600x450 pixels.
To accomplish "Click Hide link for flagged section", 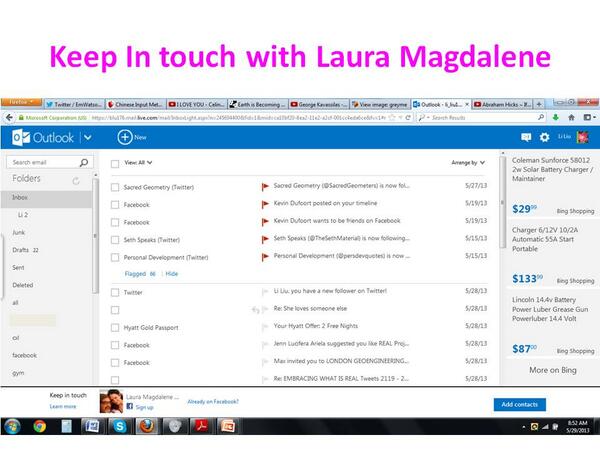I will click(x=172, y=274).
